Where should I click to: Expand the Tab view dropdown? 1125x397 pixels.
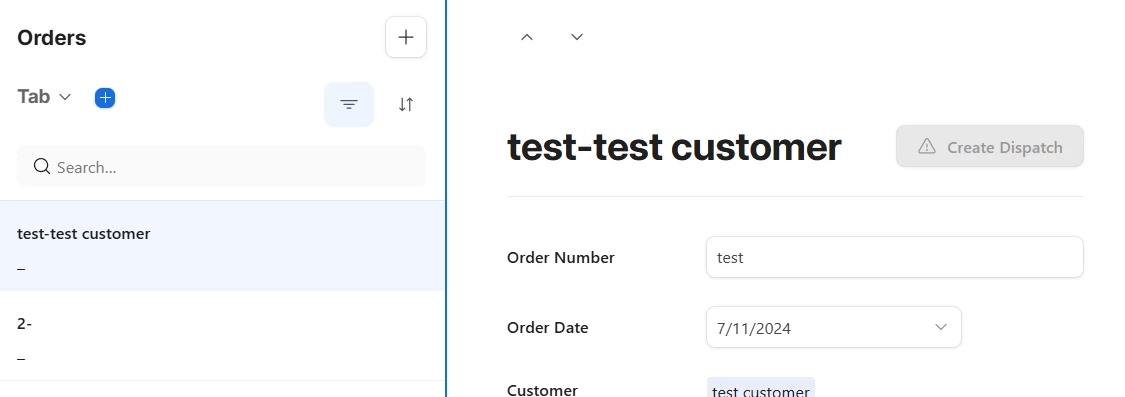coord(44,97)
